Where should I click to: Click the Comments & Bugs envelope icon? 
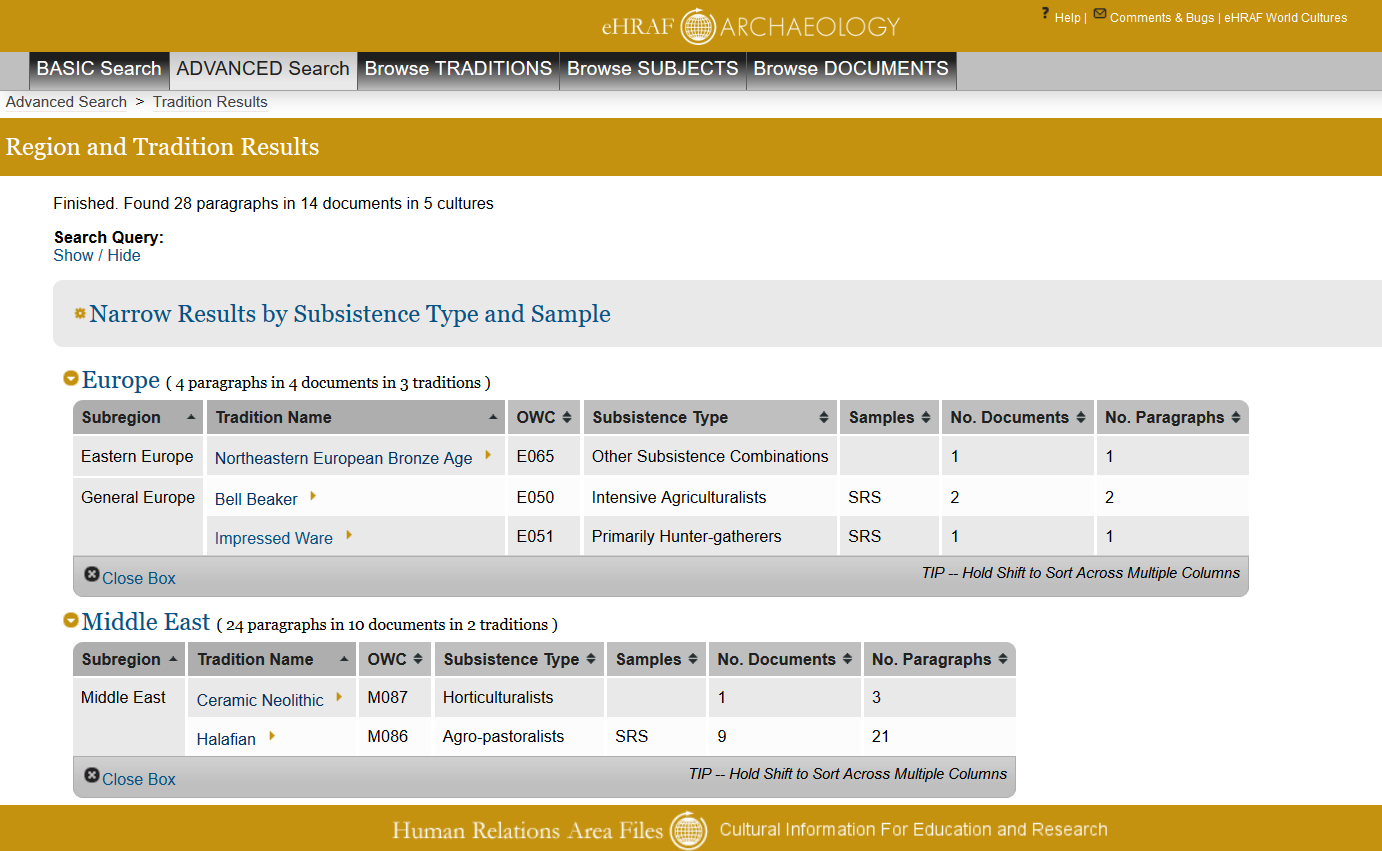tap(1100, 14)
